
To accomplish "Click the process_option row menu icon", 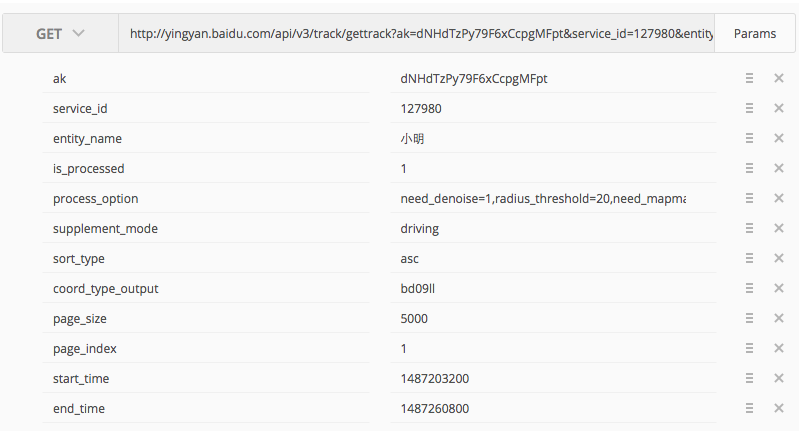I will pos(749,199).
